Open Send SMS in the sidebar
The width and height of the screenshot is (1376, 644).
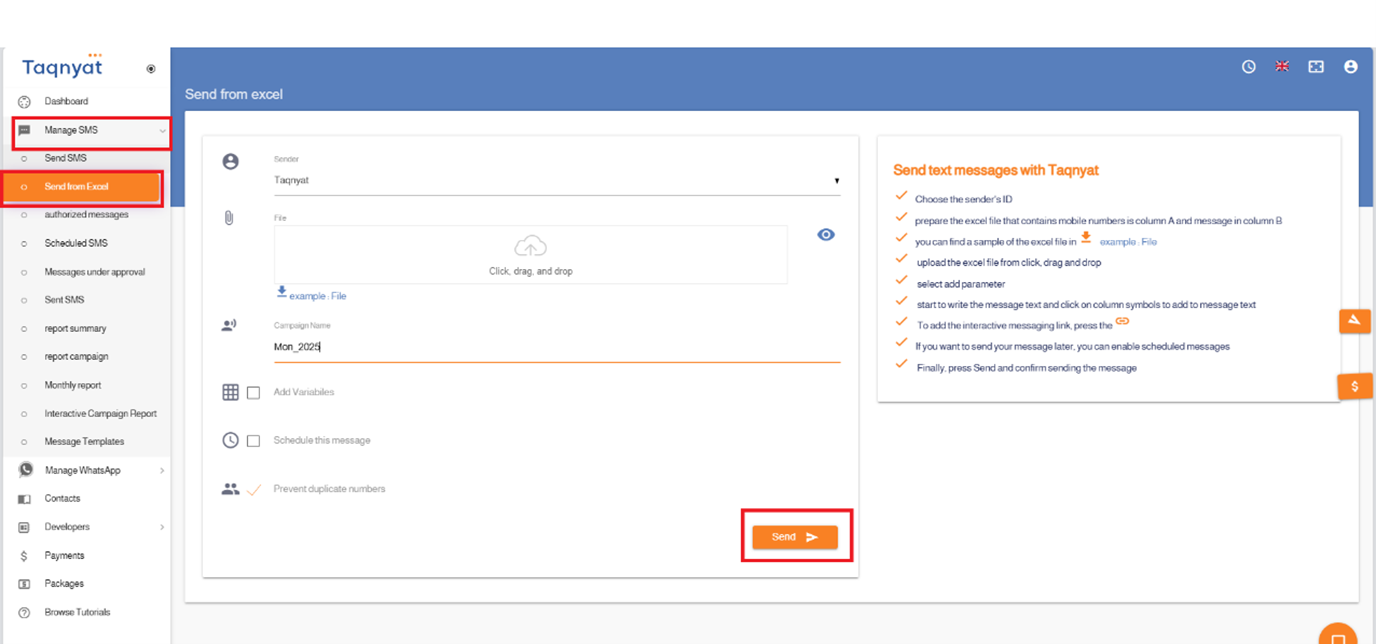coord(65,158)
